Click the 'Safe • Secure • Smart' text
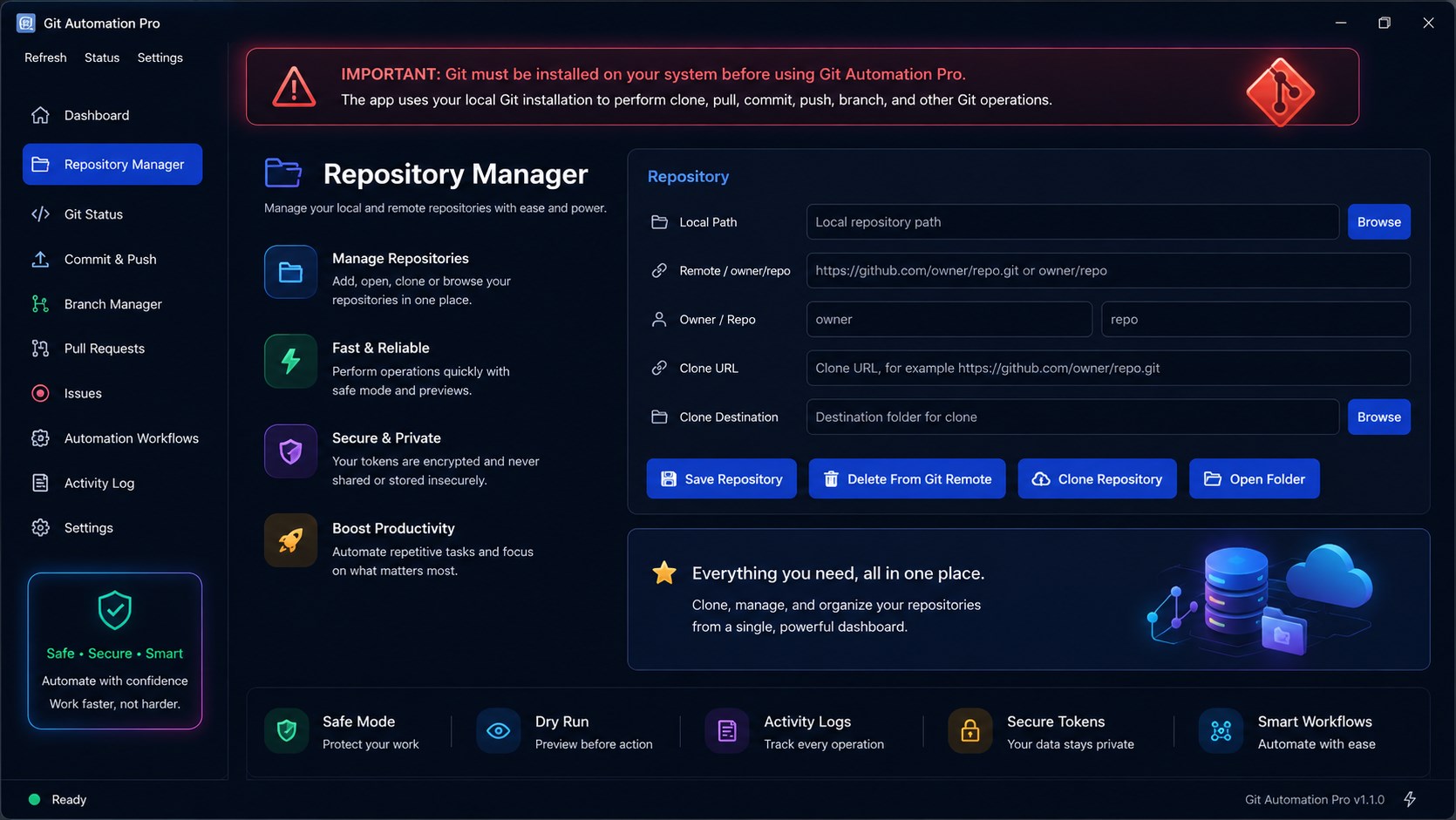The width and height of the screenshot is (1456, 820). [x=114, y=653]
